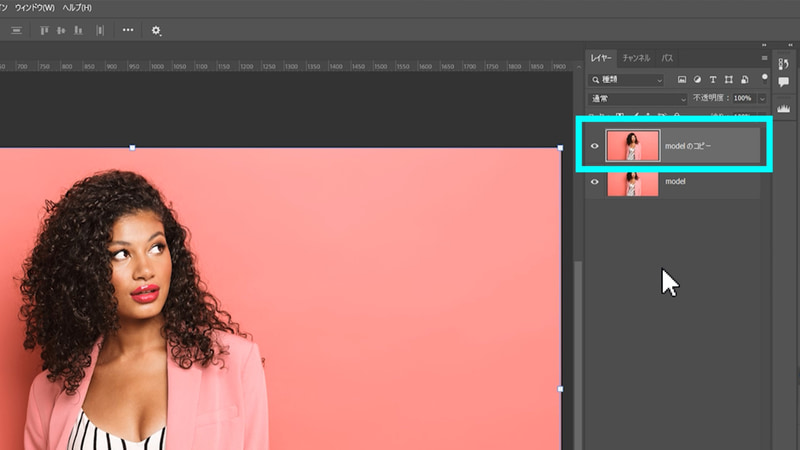Open the Histogram panel icon in dock
This screenshot has height=450, width=800.
[784, 108]
